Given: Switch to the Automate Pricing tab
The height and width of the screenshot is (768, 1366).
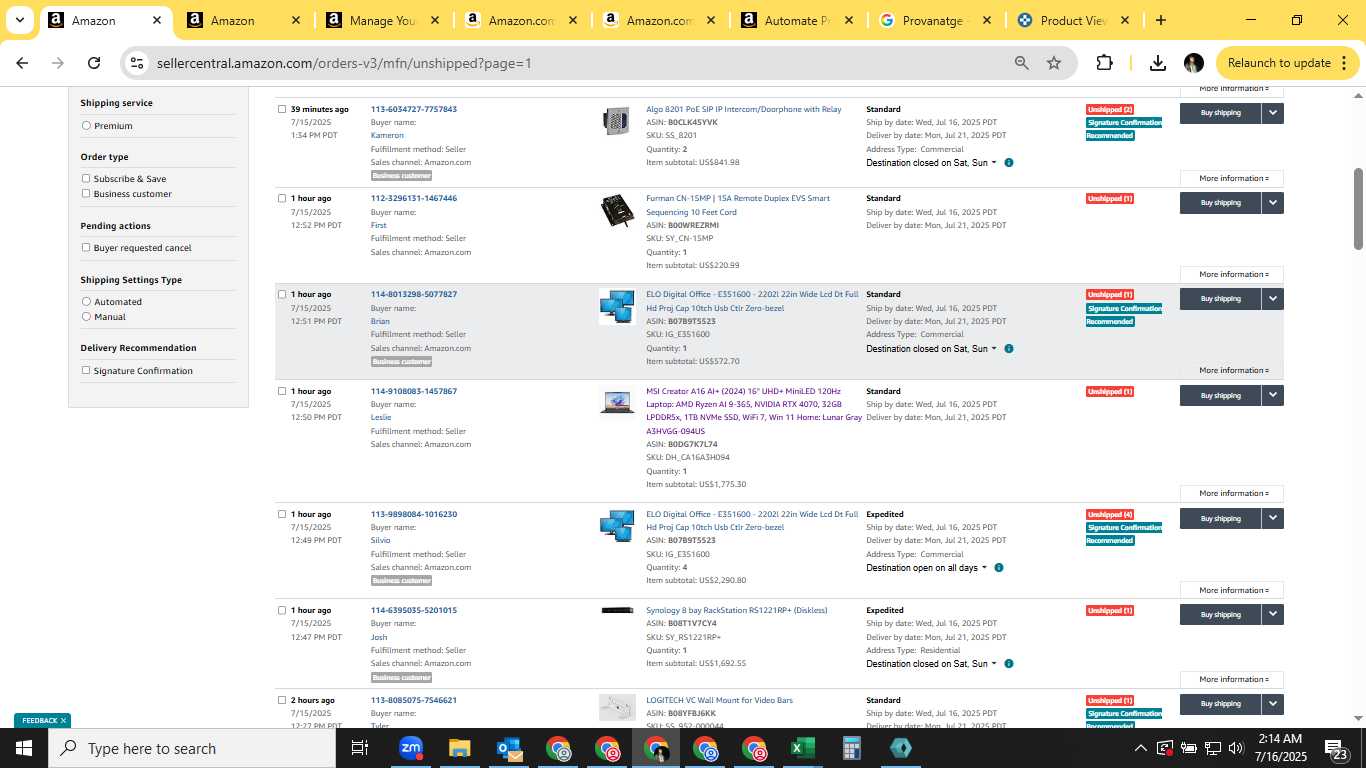Looking at the screenshot, I should (796, 20).
